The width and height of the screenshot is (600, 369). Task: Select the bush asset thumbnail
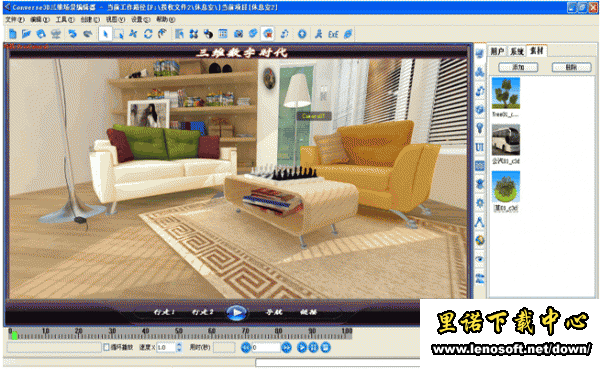pos(506,187)
